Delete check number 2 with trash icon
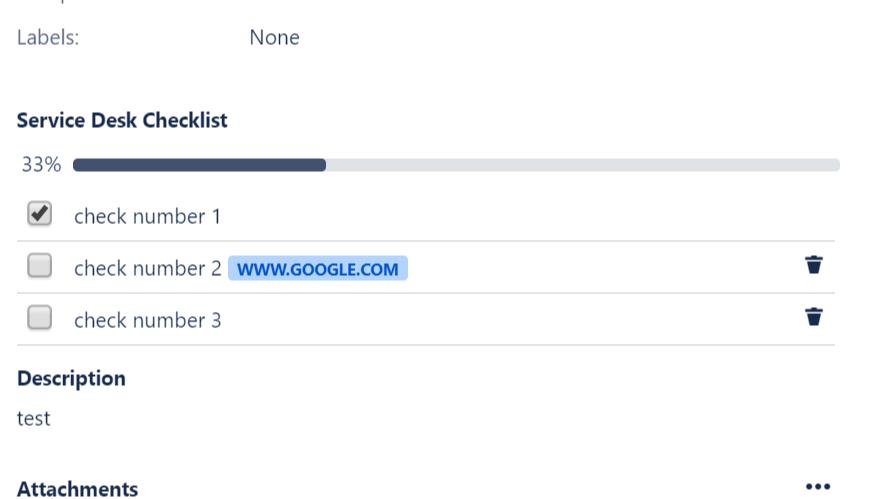This screenshot has height=499, width=878. pos(814,265)
